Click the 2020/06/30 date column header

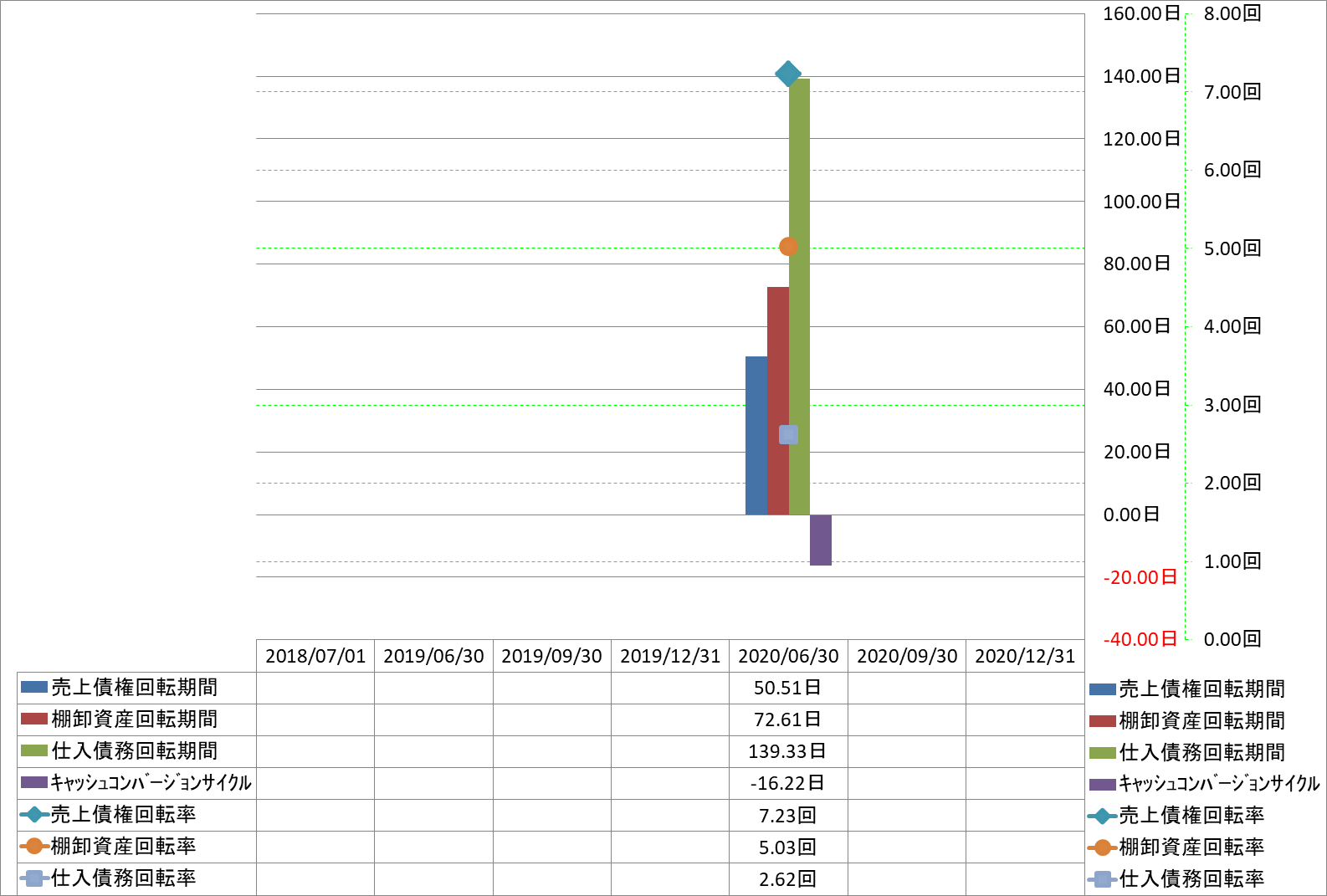[x=788, y=656]
